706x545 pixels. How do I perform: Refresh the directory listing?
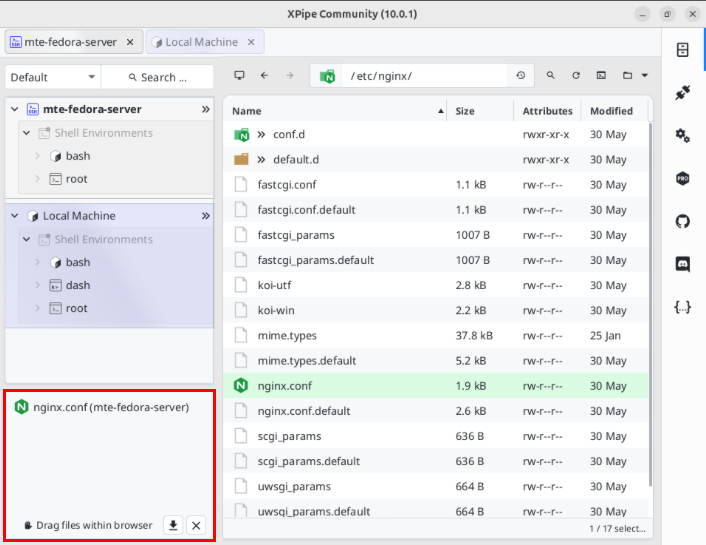576,75
